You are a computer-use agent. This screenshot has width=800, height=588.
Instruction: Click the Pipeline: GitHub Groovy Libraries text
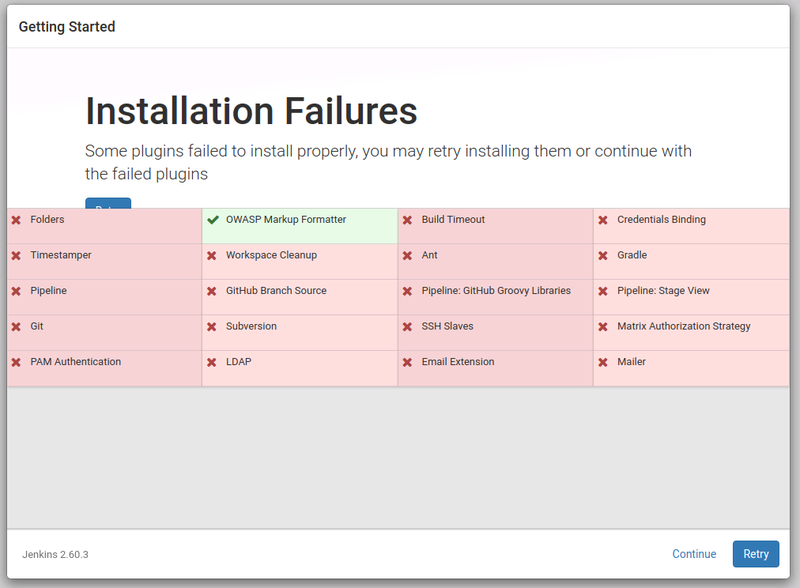tap(496, 290)
